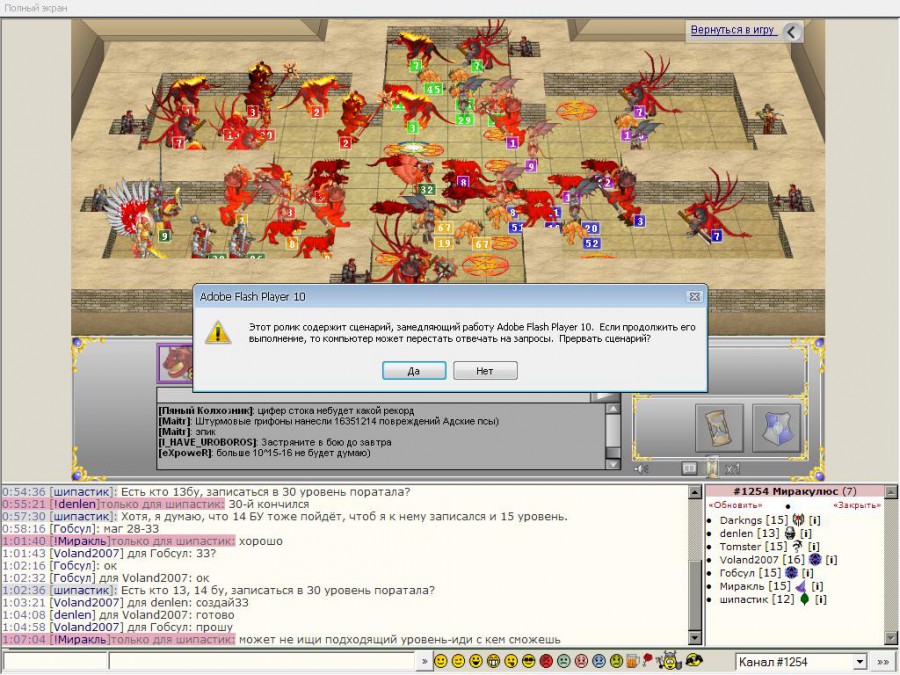Confirm with the Да button
The image size is (900, 675).
click(414, 371)
